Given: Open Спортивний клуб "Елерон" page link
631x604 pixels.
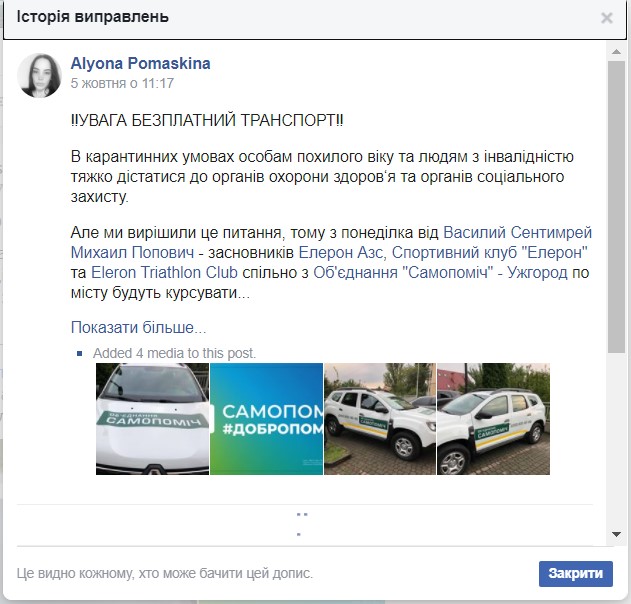Looking at the screenshot, I should (490, 253).
